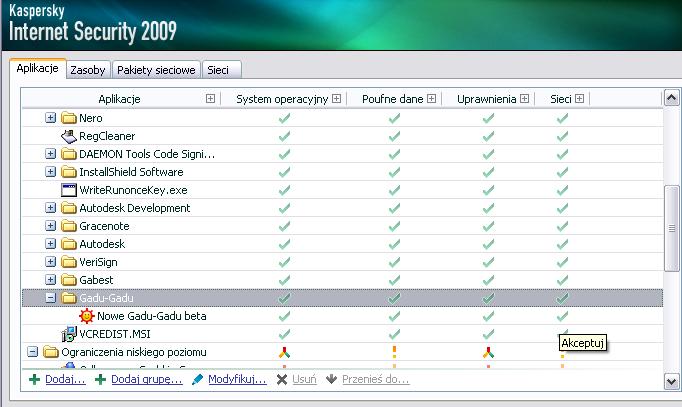Select the RegCleaner application icon
Screen dimensions: 682x407
click(x=69, y=137)
